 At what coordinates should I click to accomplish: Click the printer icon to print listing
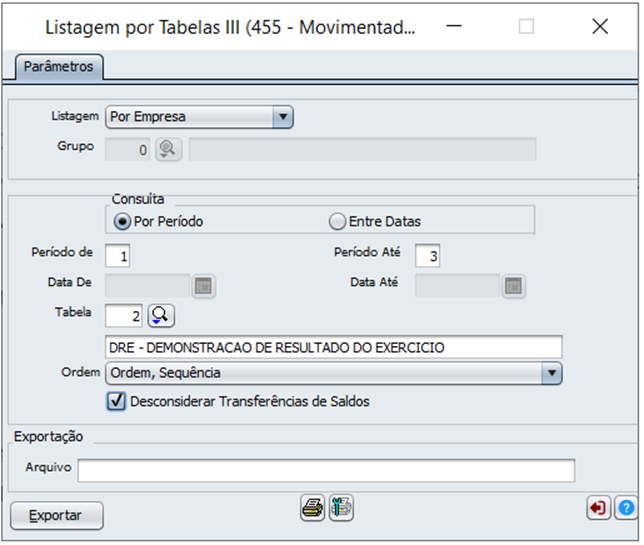(313, 508)
